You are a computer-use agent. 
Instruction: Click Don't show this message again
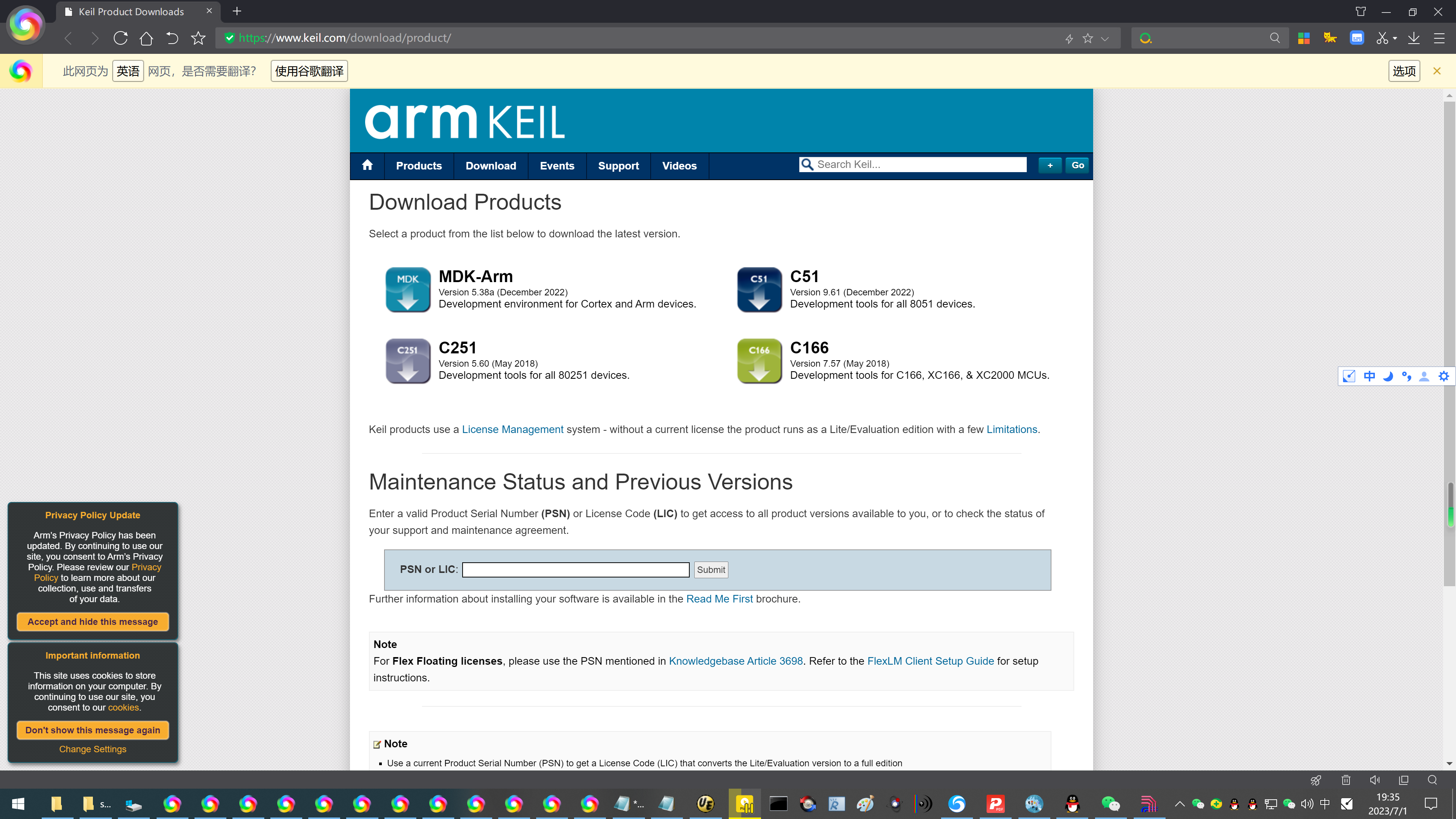pyautogui.click(x=93, y=730)
